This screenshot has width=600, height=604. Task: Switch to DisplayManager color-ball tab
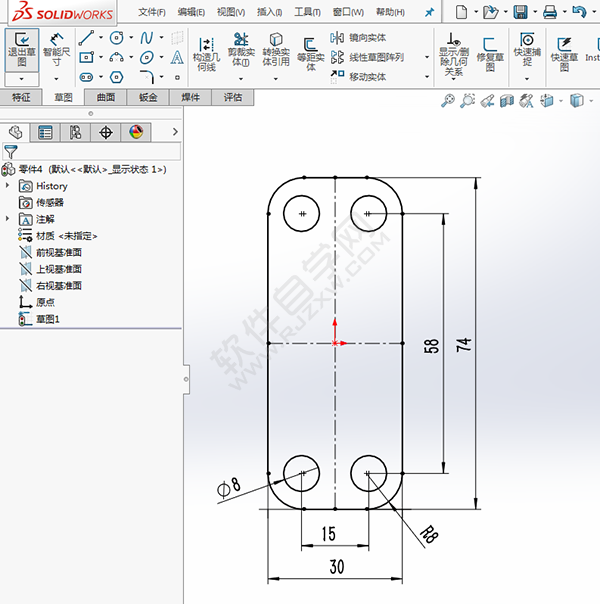click(136, 133)
